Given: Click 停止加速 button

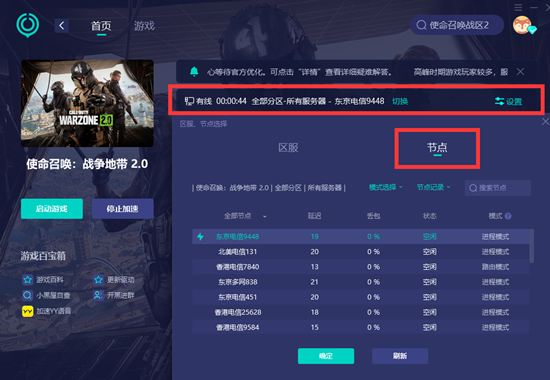Looking at the screenshot, I should [x=122, y=209].
